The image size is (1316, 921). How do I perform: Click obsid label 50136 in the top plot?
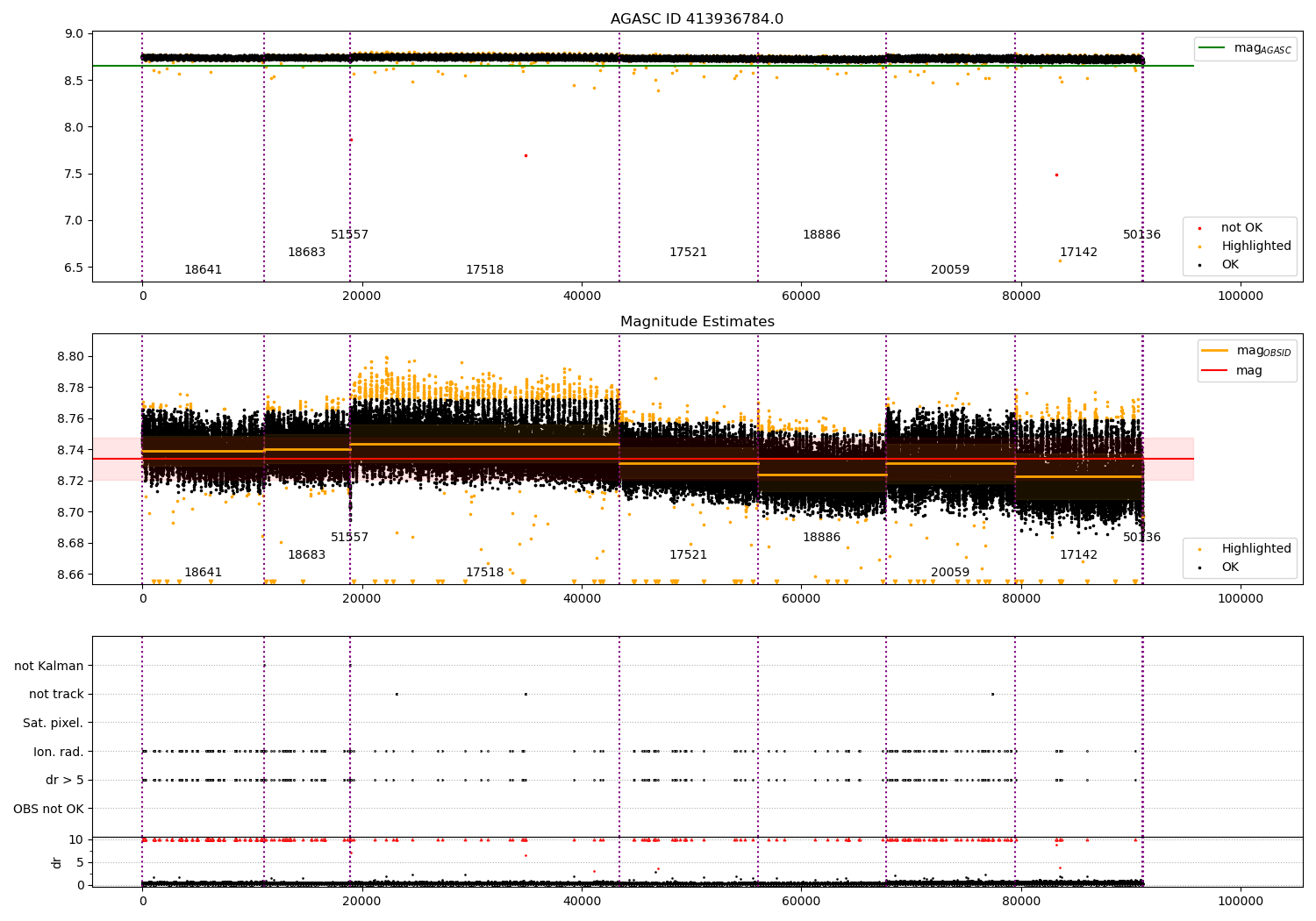pos(1141,235)
